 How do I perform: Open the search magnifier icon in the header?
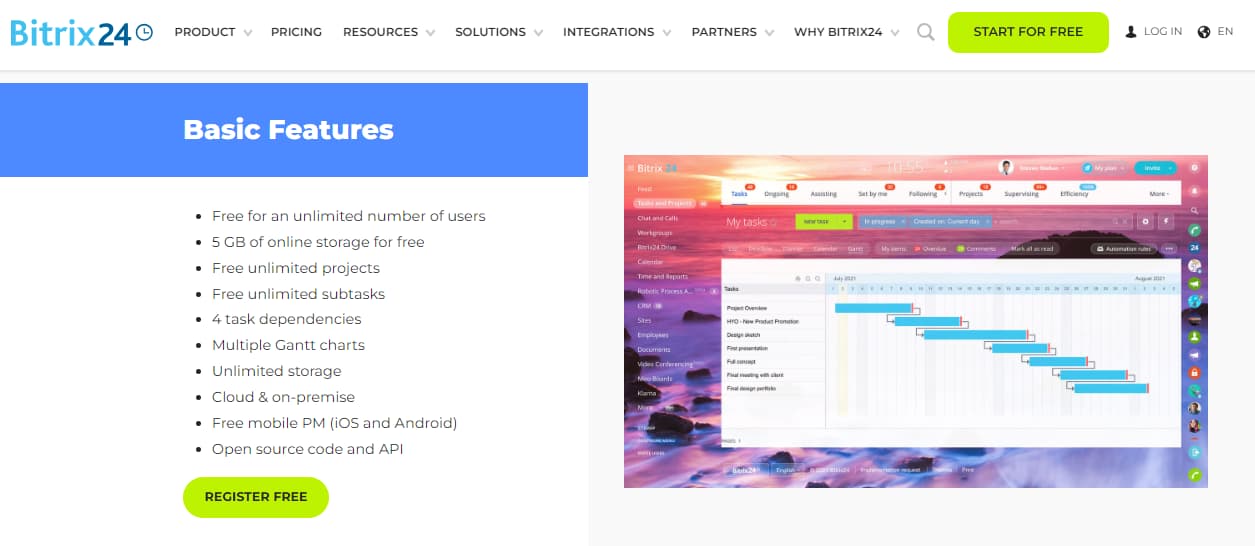(925, 32)
